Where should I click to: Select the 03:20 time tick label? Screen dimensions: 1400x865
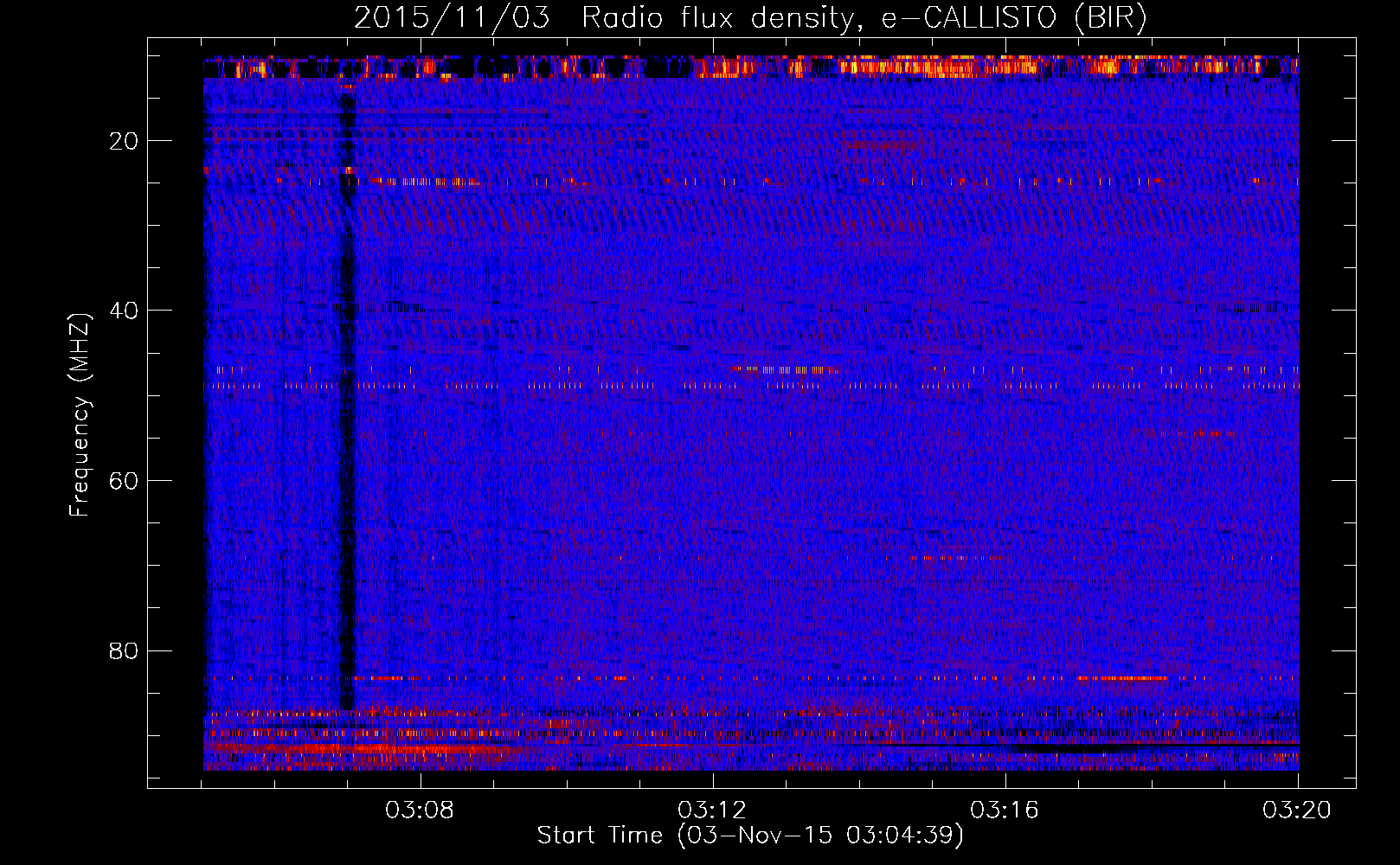pos(1297,811)
